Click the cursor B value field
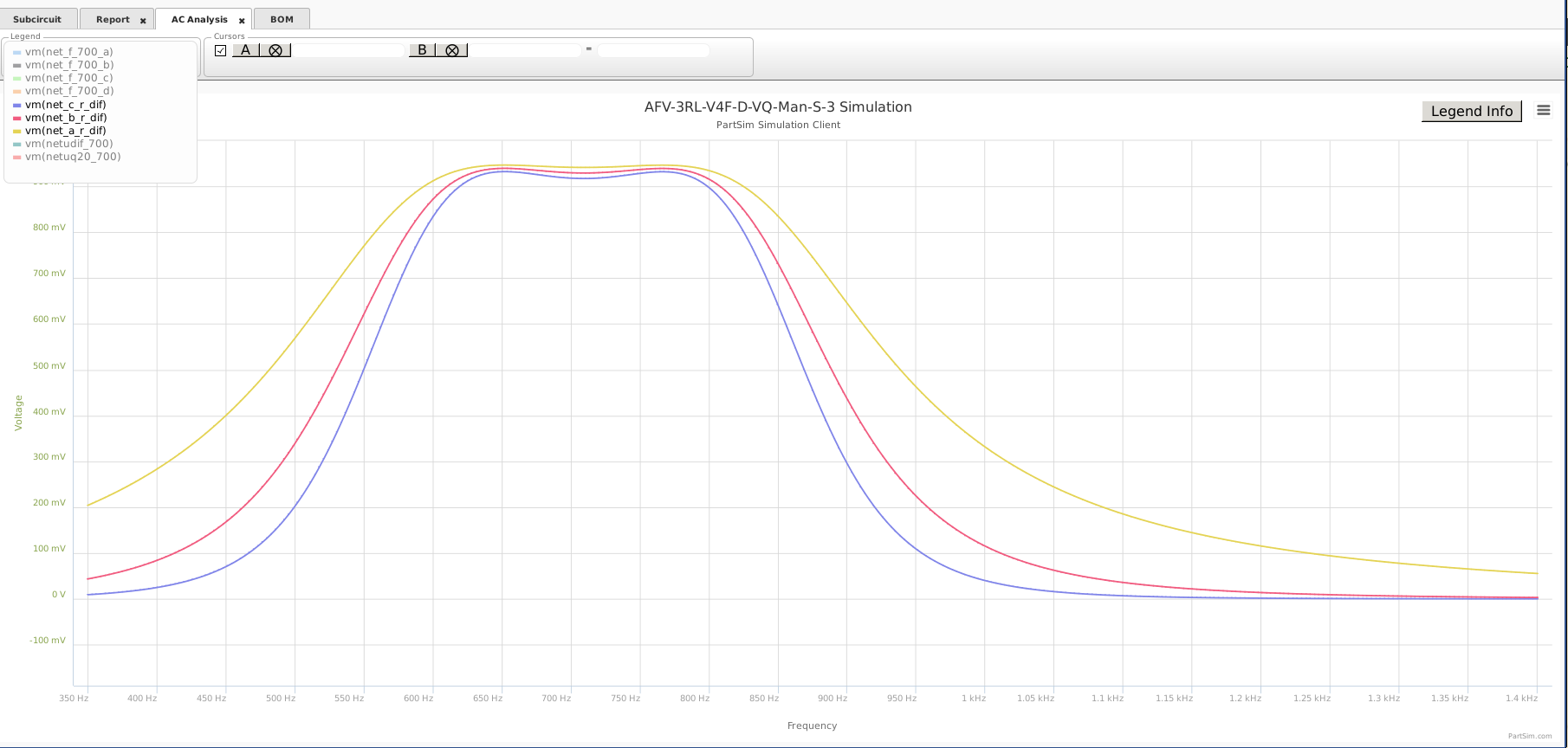This screenshot has width=1568, height=748. click(525, 50)
